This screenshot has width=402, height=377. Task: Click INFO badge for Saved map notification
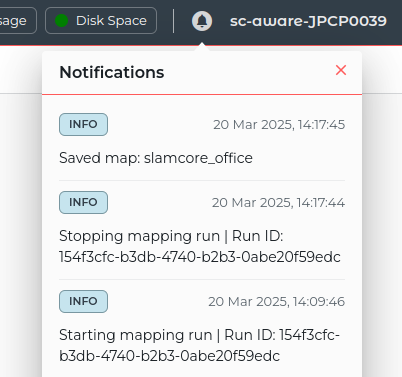coord(83,124)
